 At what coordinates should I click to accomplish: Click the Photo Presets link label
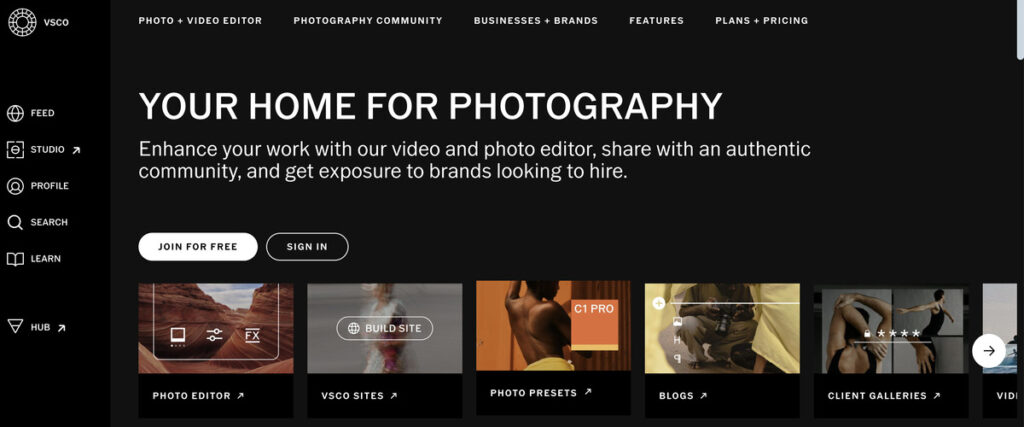tap(534, 392)
